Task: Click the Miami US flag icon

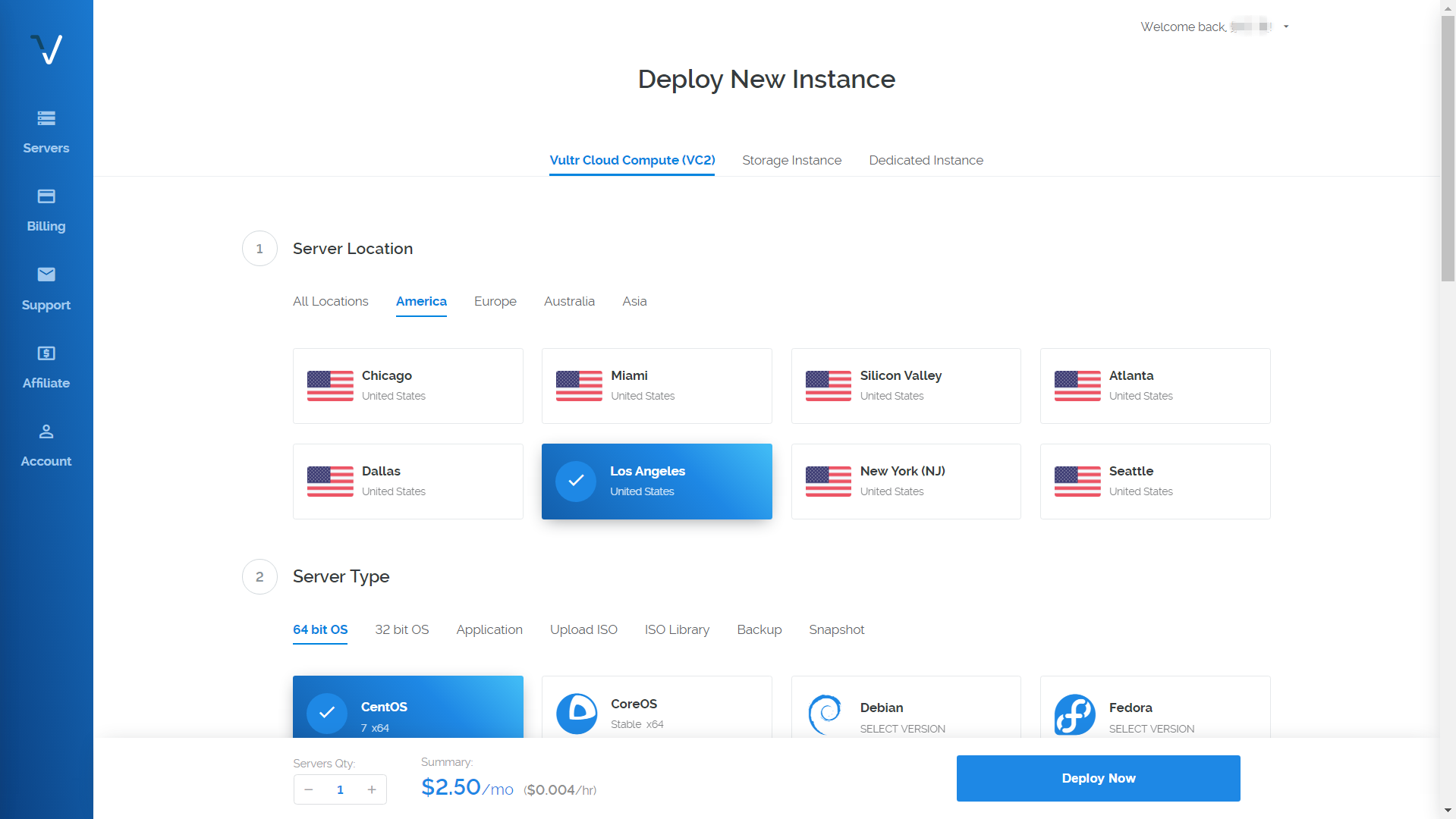Action: pyautogui.click(x=579, y=386)
